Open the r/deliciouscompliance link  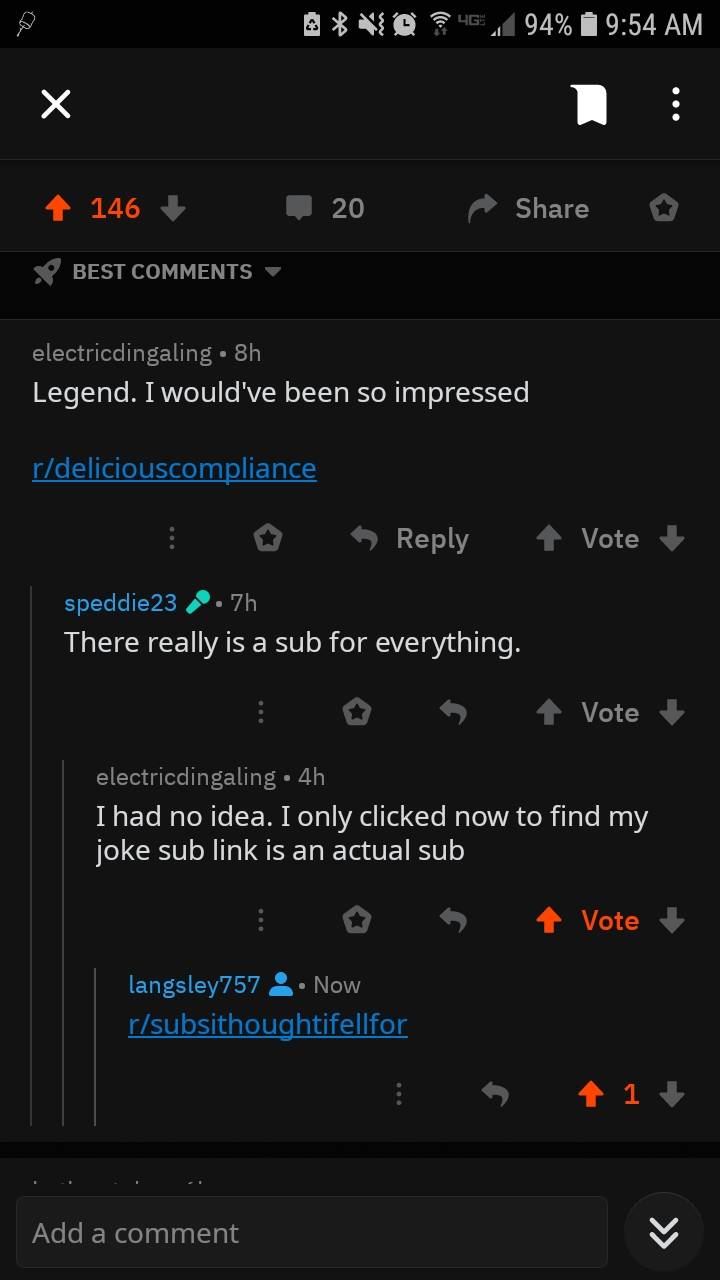point(174,468)
